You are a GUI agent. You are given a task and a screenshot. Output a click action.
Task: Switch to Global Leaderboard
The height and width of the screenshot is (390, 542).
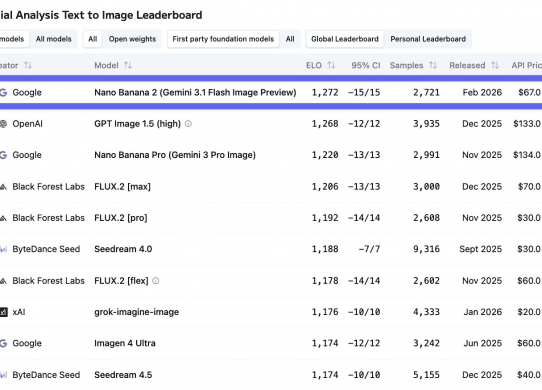click(x=345, y=39)
